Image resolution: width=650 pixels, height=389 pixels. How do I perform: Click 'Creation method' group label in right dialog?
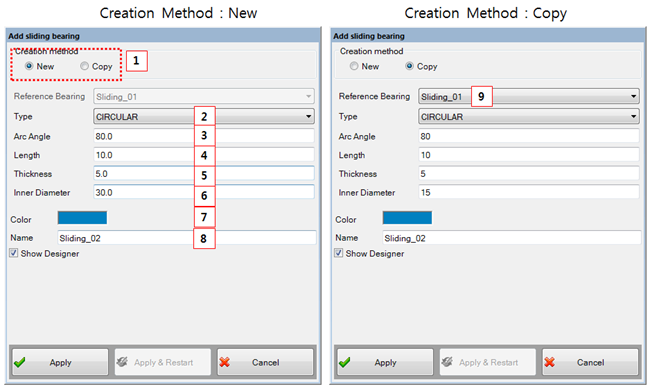[x=371, y=51]
